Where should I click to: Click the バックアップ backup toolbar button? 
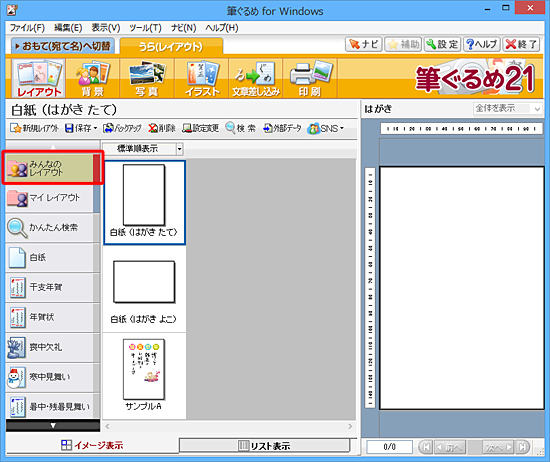122,128
